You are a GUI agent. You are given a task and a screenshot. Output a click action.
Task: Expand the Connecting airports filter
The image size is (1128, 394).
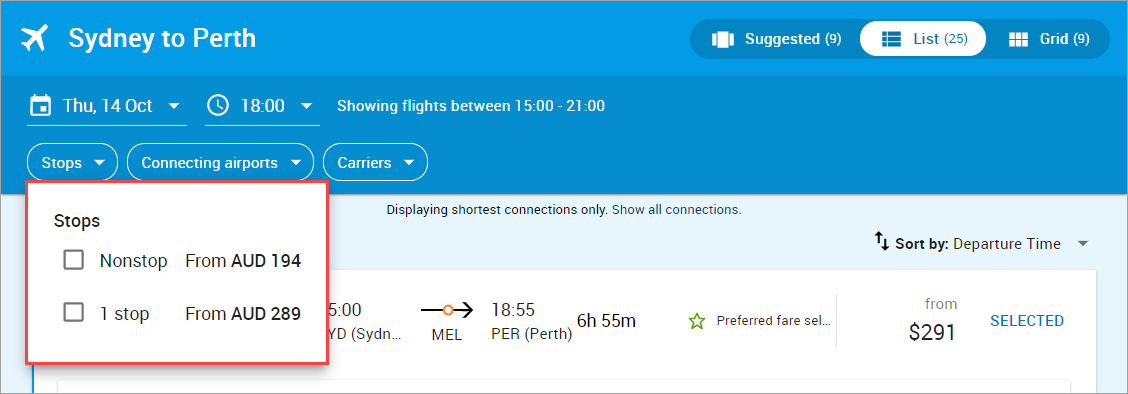coord(220,163)
